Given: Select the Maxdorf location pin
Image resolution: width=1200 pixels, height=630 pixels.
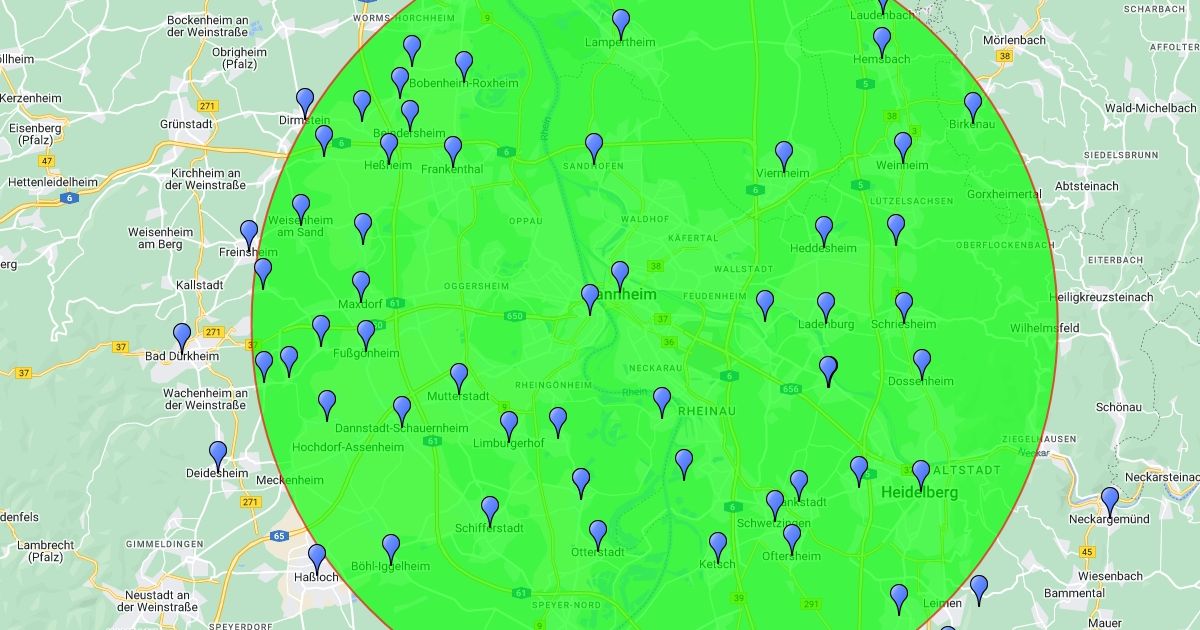Looking at the screenshot, I should (x=361, y=286).
